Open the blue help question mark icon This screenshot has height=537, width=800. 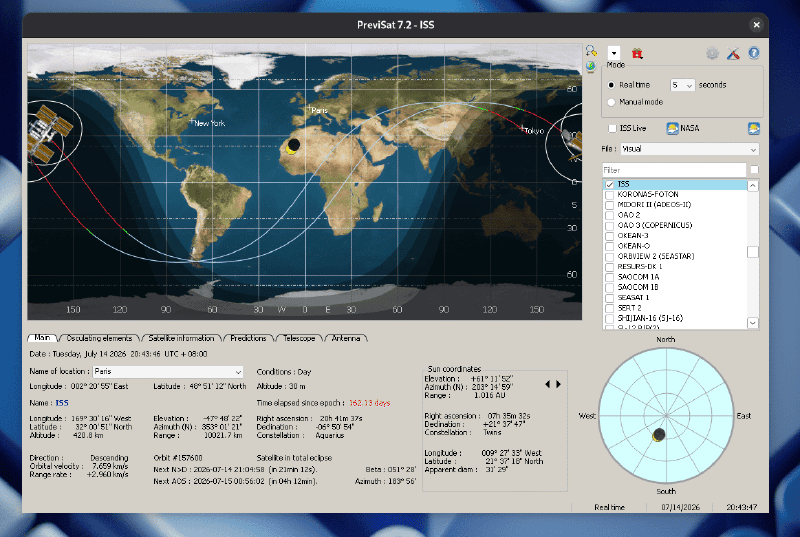tap(754, 53)
